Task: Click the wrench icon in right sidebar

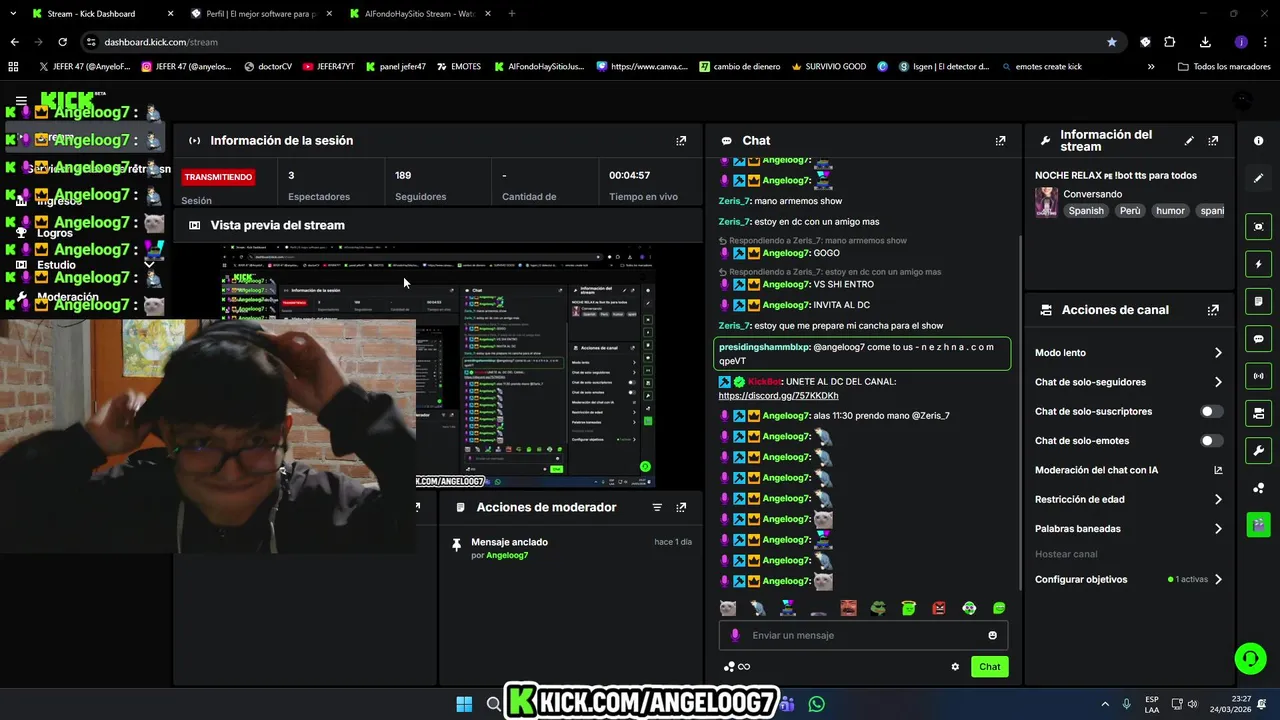Action: click(1258, 451)
